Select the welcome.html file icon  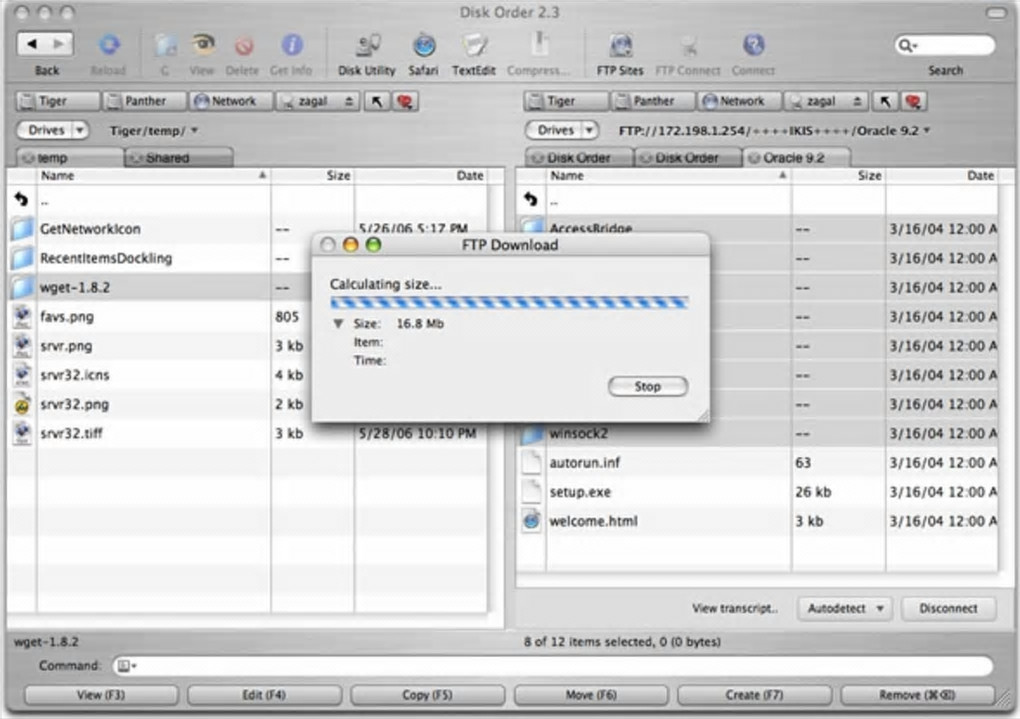tap(531, 521)
